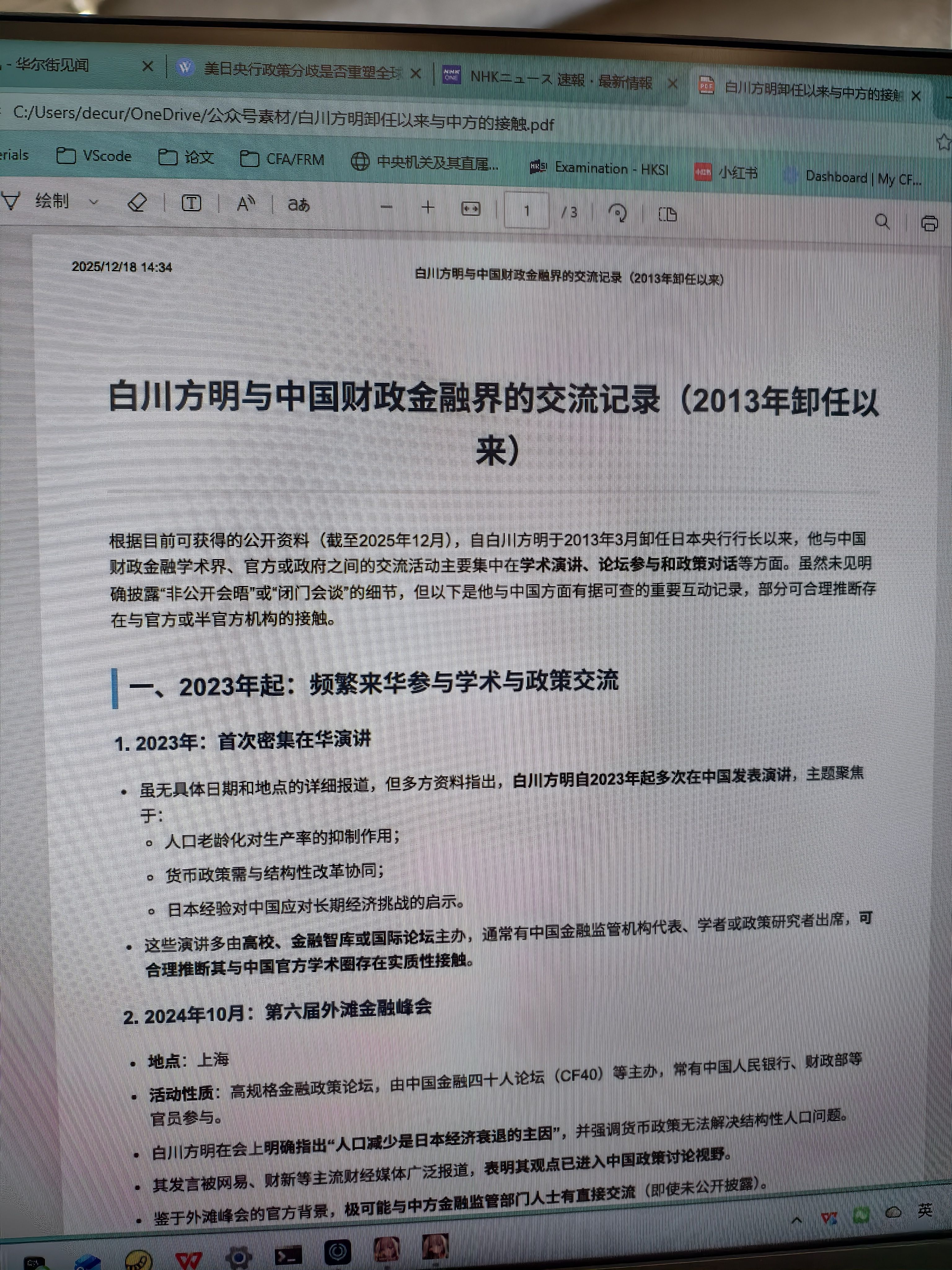952x1270 pixels.
Task: Zoom out with the minus button
Action: [x=386, y=207]
